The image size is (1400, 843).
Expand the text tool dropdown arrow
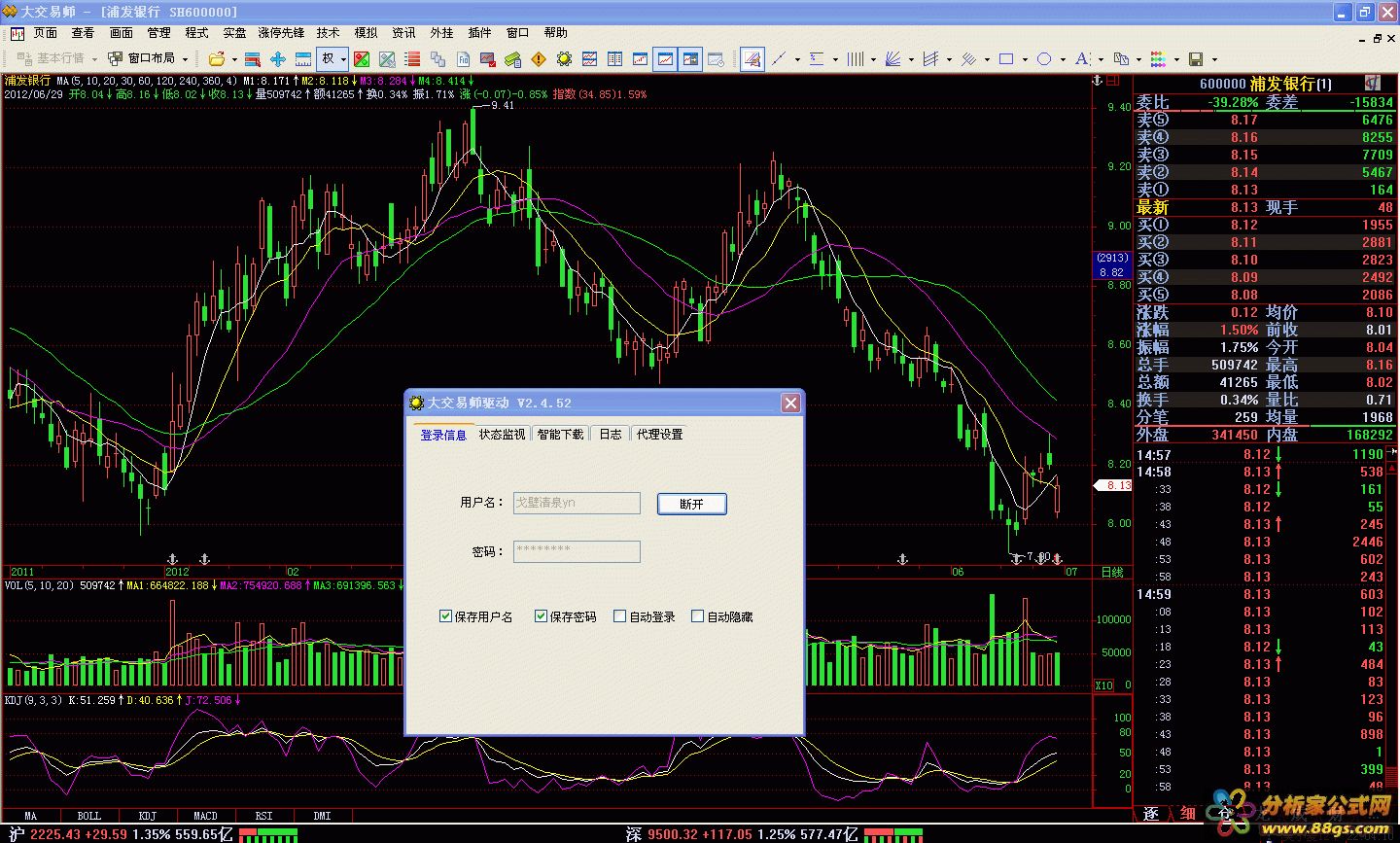pos(1101,59)
